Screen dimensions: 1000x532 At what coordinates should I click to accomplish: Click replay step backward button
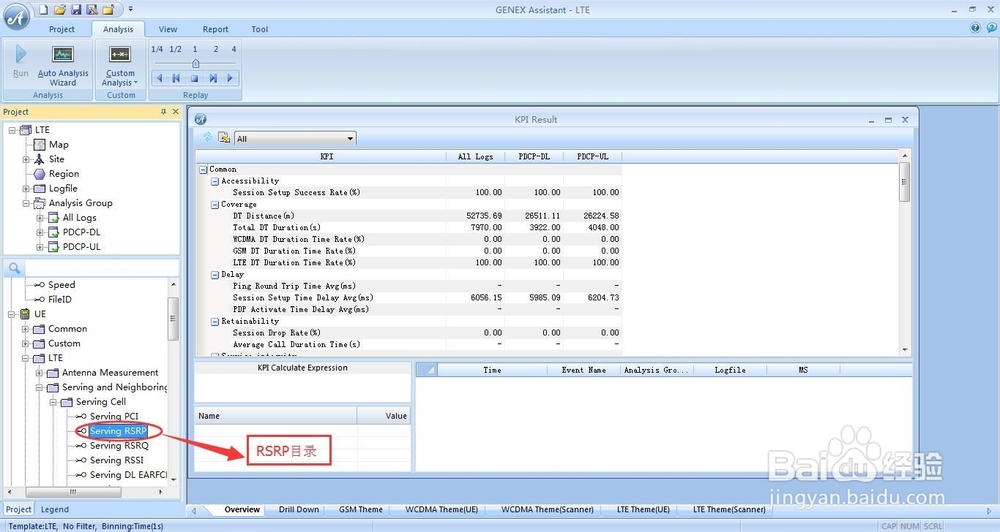[177, 78]
